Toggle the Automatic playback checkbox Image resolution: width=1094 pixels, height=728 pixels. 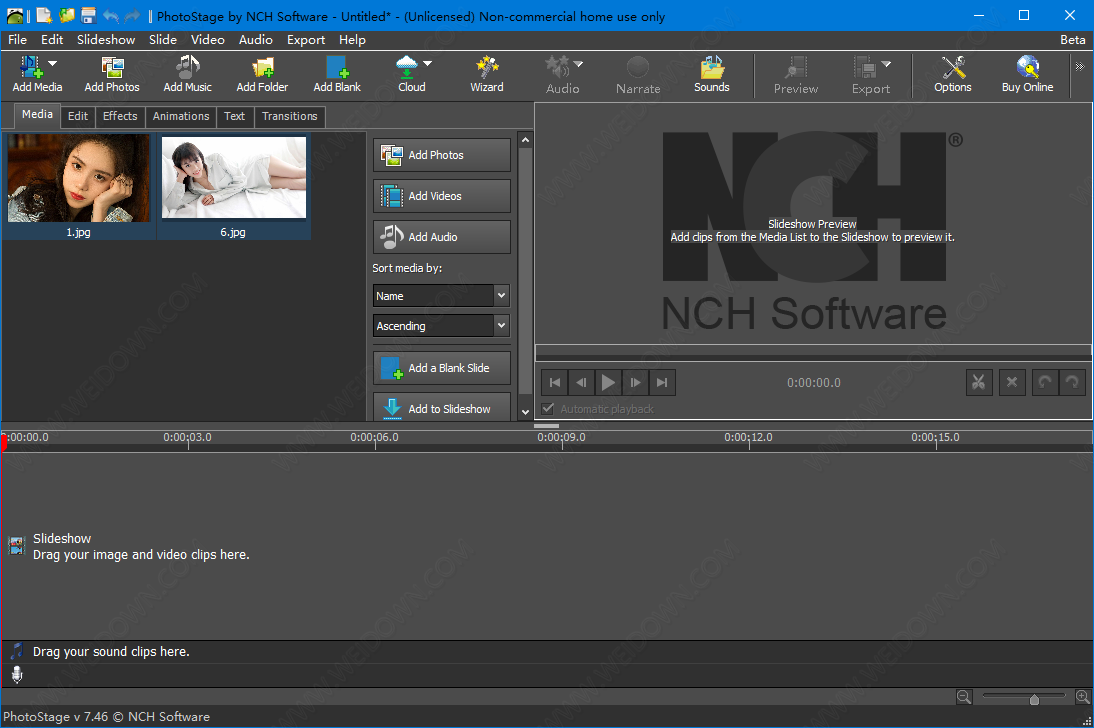(x=548, y=409)
